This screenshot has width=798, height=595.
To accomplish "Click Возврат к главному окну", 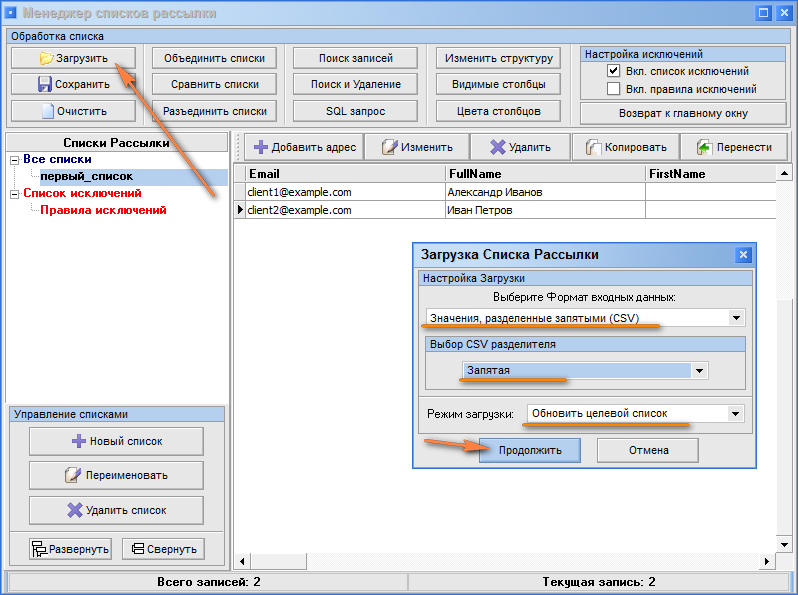I will [683, 114].
